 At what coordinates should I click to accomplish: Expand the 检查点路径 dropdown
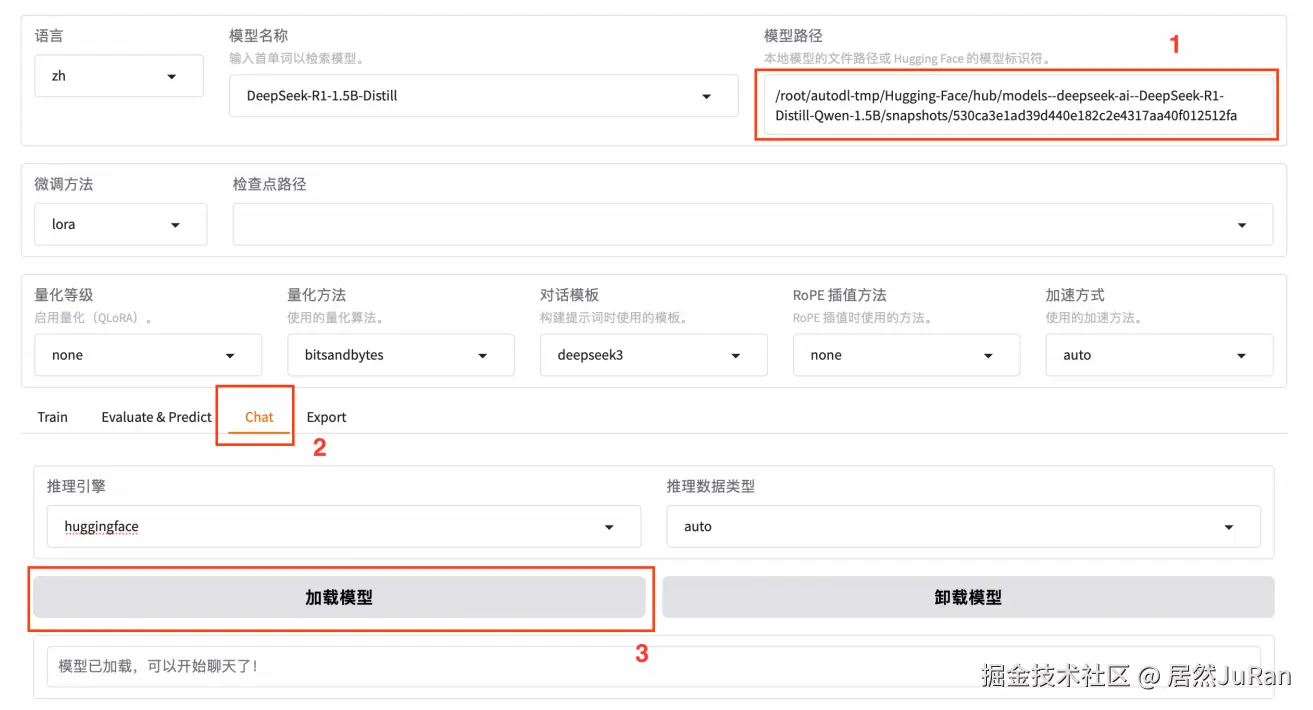753,225
